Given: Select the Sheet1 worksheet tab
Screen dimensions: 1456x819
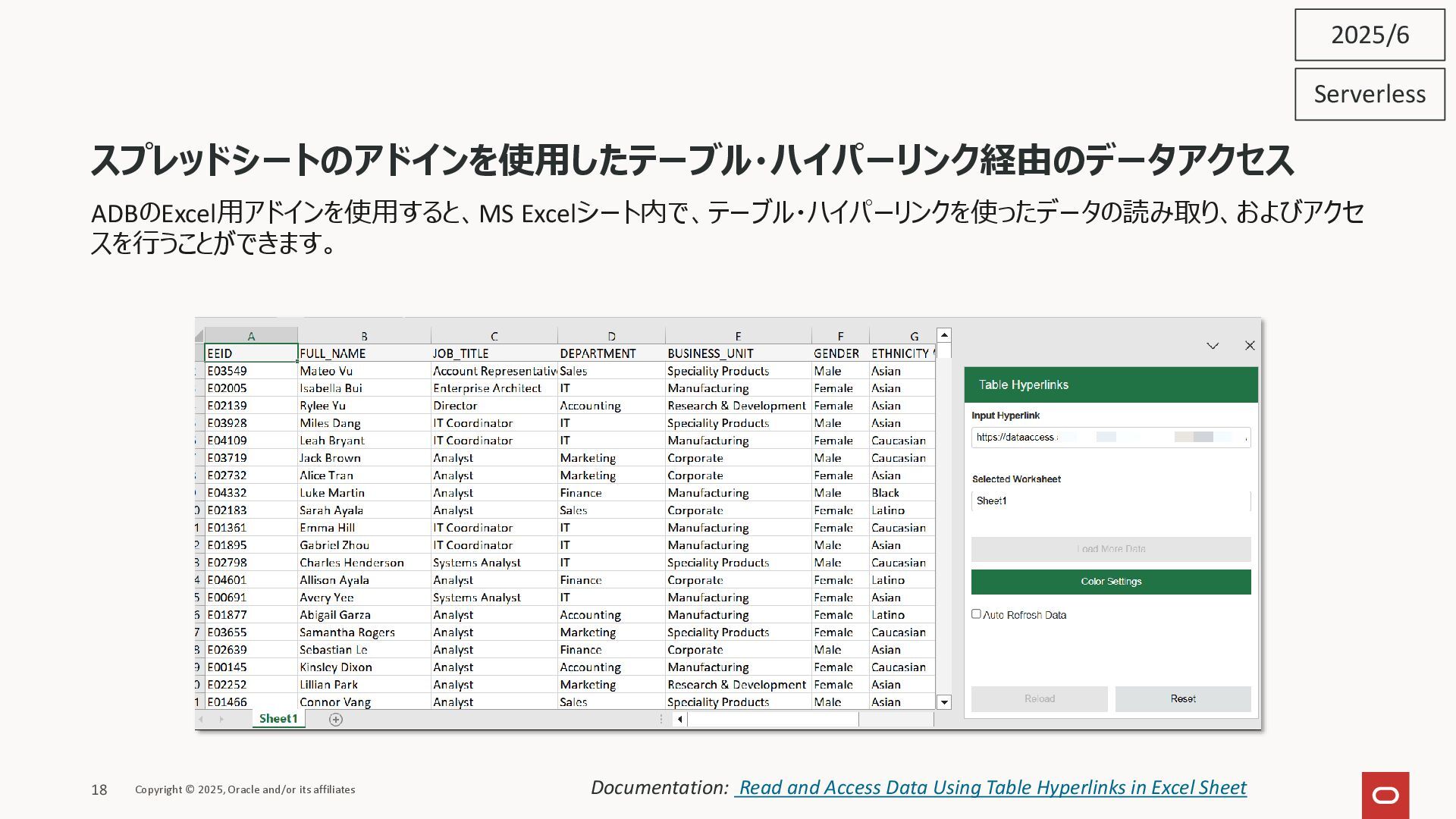Looking at the screenshot, I should [x=278, y=719].
